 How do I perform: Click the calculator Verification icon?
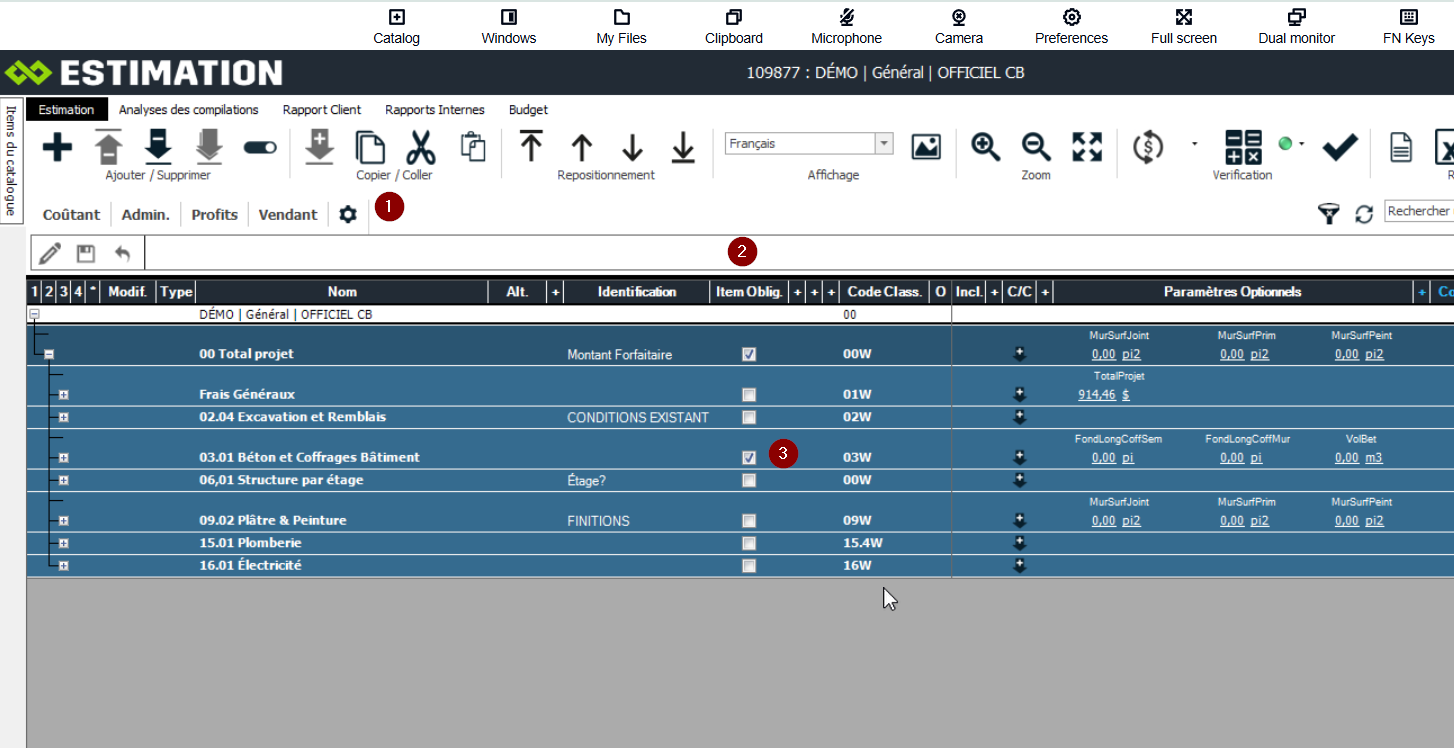[1243, 148]
